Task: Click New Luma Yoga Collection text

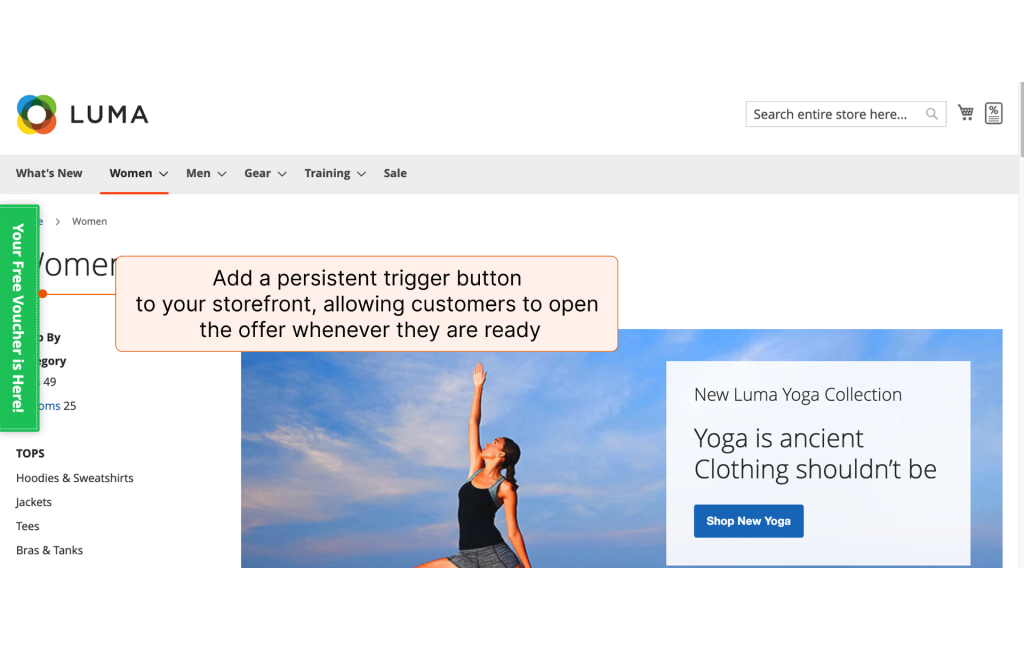Action: pos(797,395)
